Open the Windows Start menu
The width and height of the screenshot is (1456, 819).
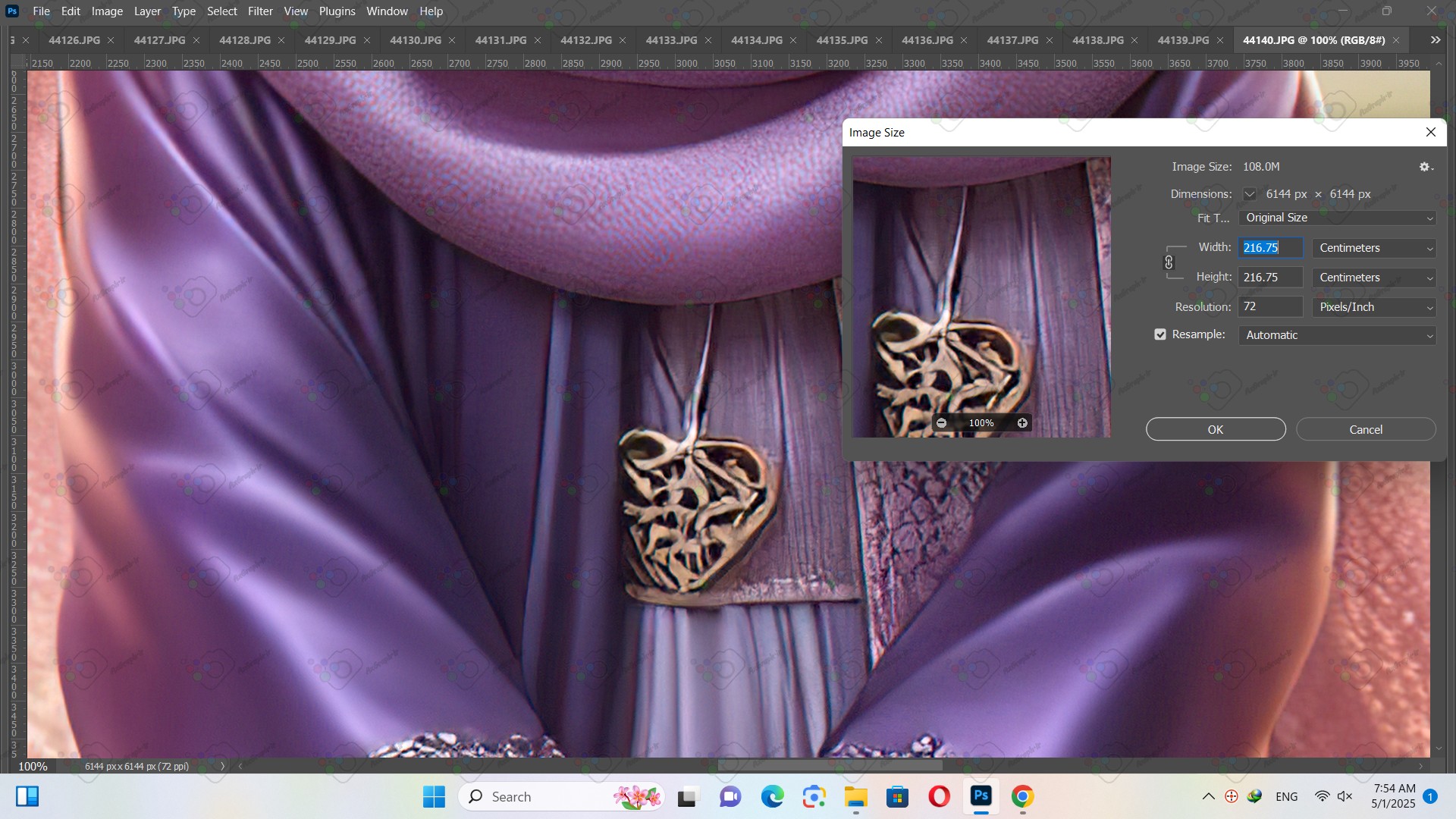click(434, 797)
